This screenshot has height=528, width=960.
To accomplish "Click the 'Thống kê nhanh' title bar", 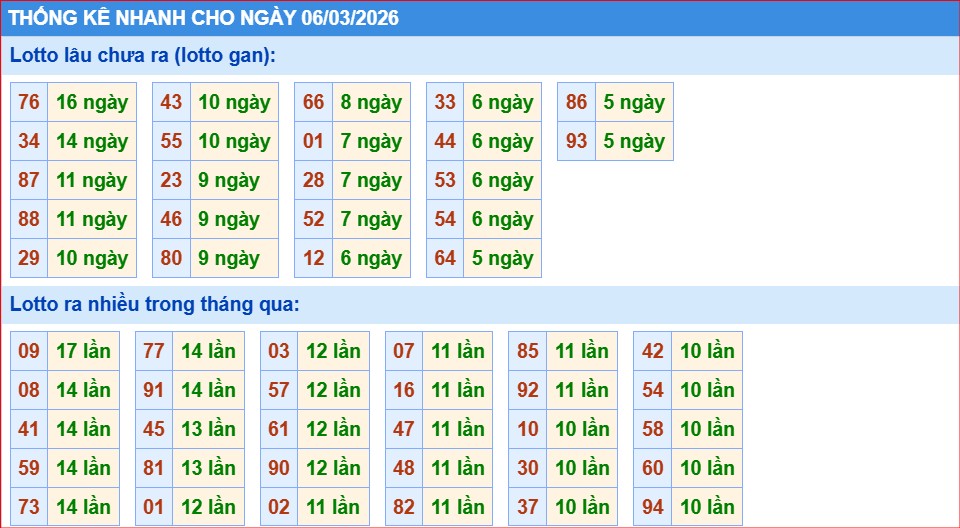I will [480, 18].
